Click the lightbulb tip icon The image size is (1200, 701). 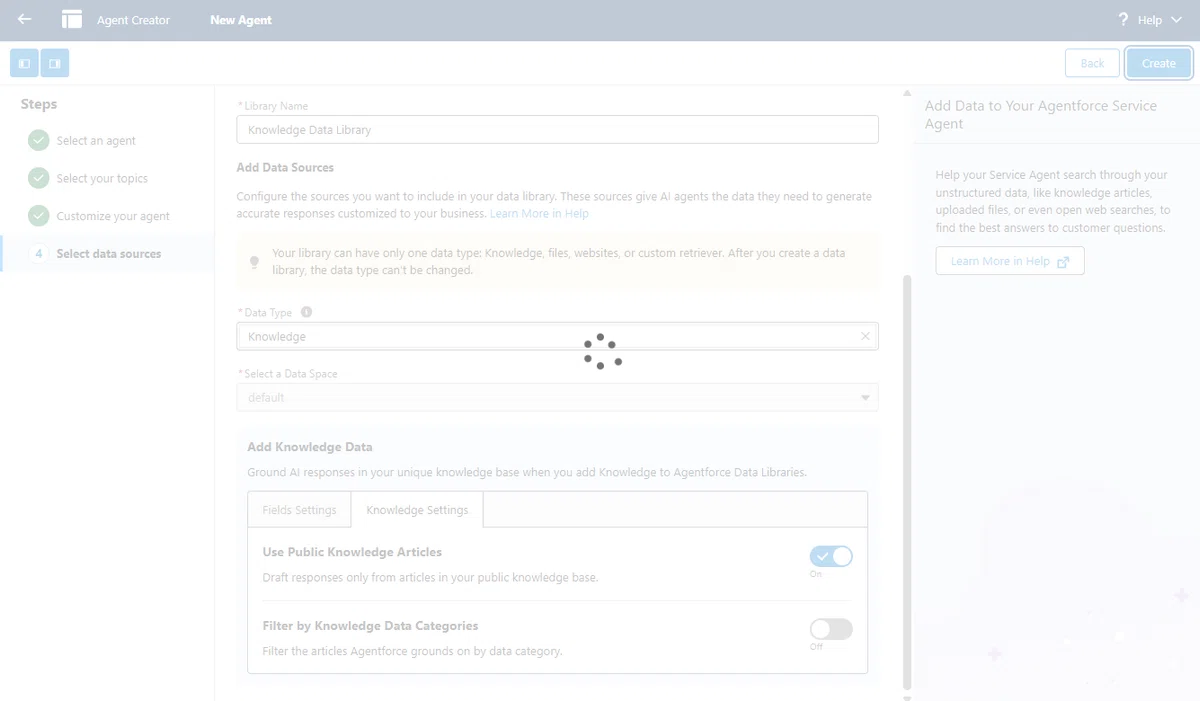[254, 262]
